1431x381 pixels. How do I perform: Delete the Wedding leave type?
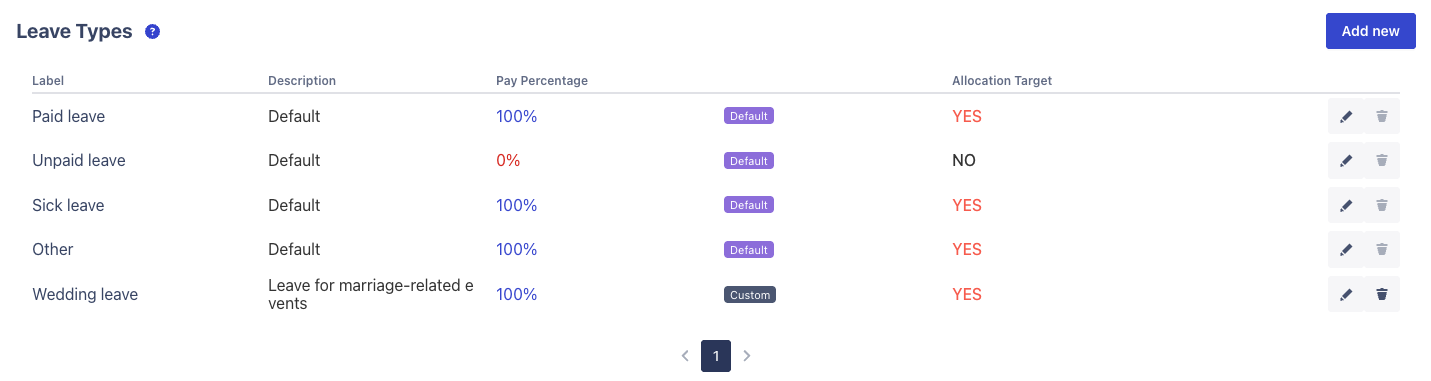coord(1382,294)
